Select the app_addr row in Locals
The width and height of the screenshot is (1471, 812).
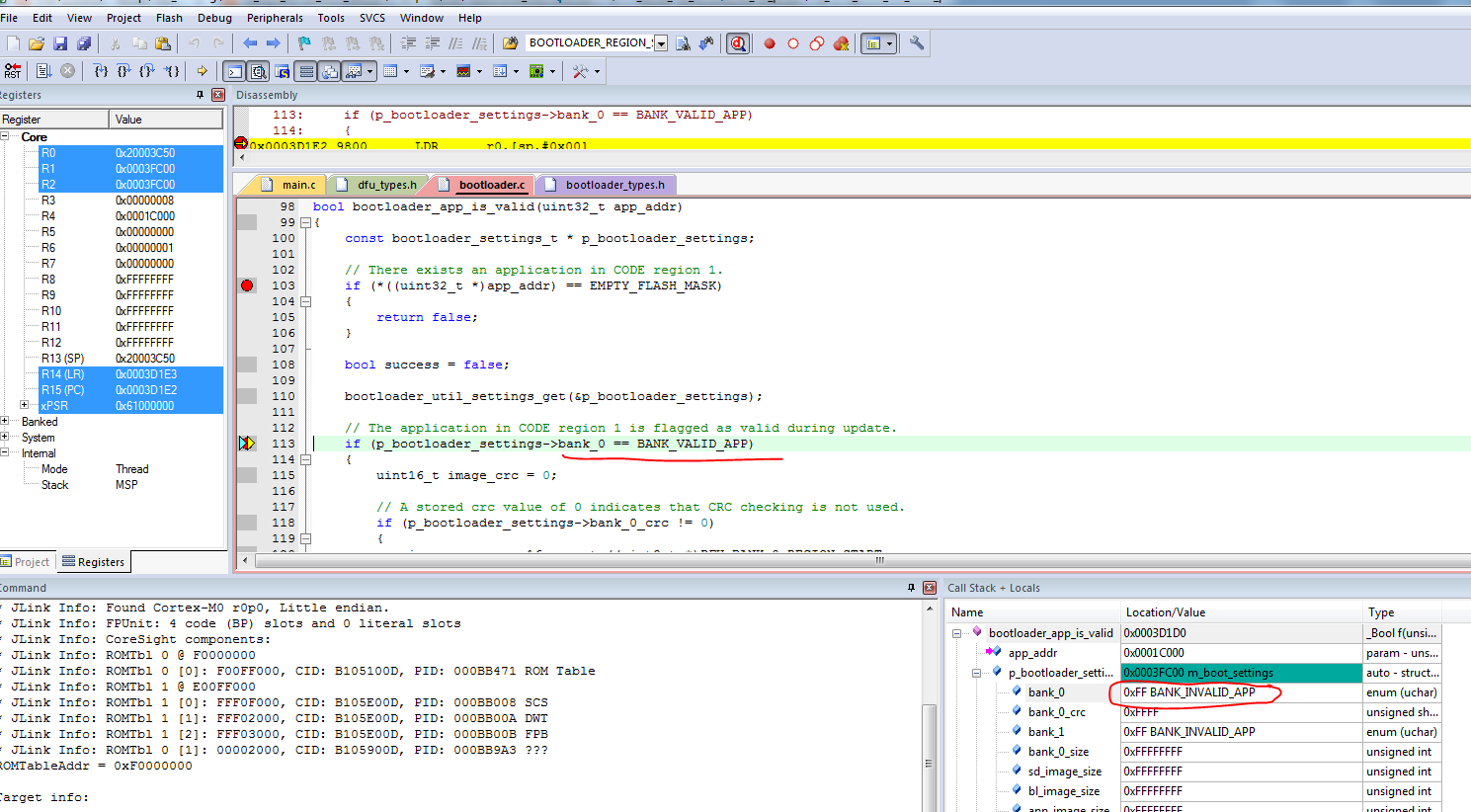(x=1195, y=653)
